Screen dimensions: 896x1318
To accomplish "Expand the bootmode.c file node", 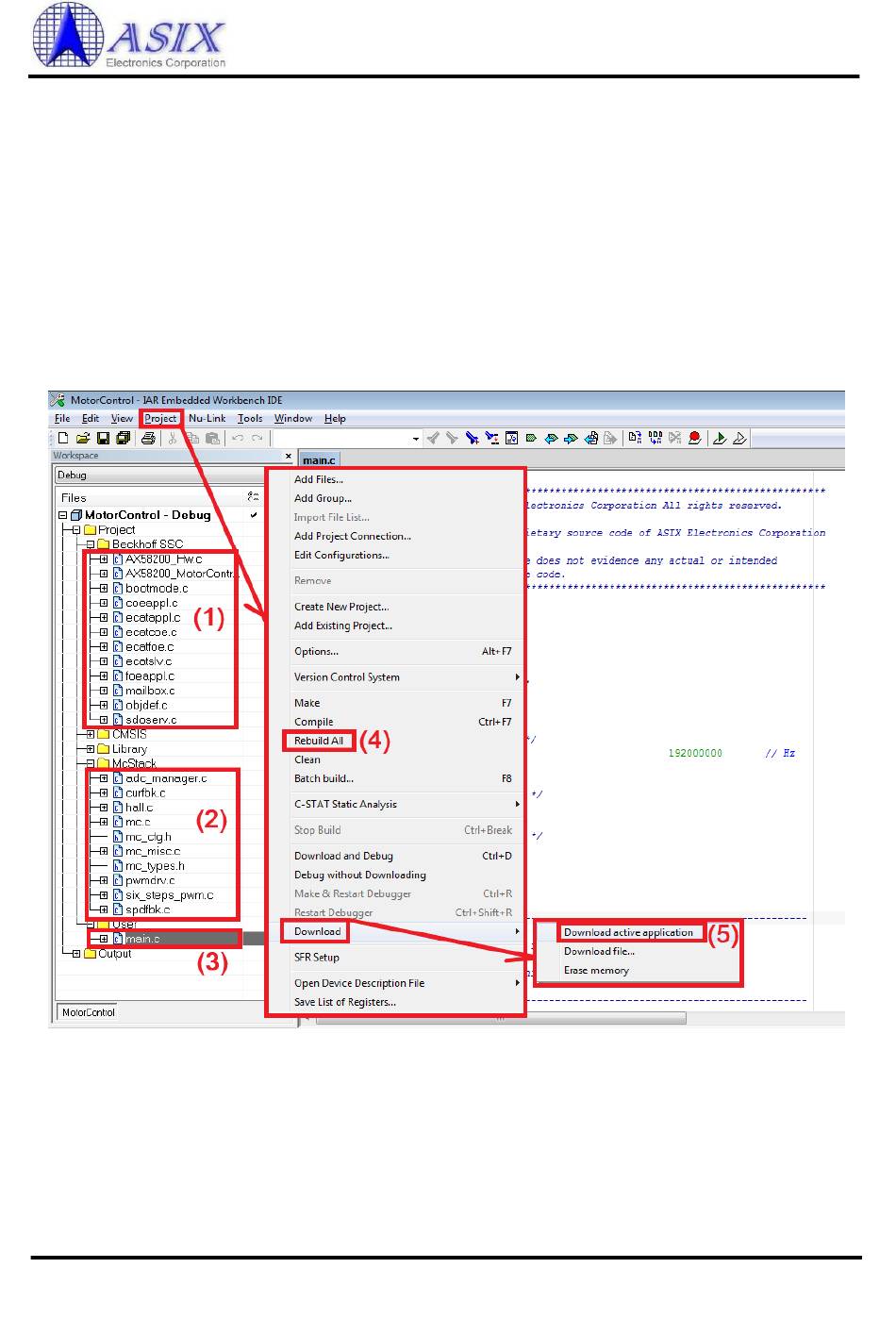I will tap(104, 588).
